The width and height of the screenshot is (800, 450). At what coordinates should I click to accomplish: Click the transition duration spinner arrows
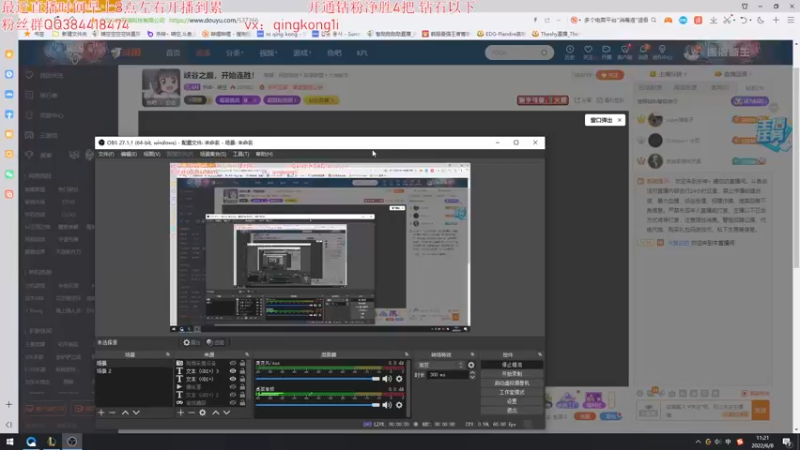point(472,374)
